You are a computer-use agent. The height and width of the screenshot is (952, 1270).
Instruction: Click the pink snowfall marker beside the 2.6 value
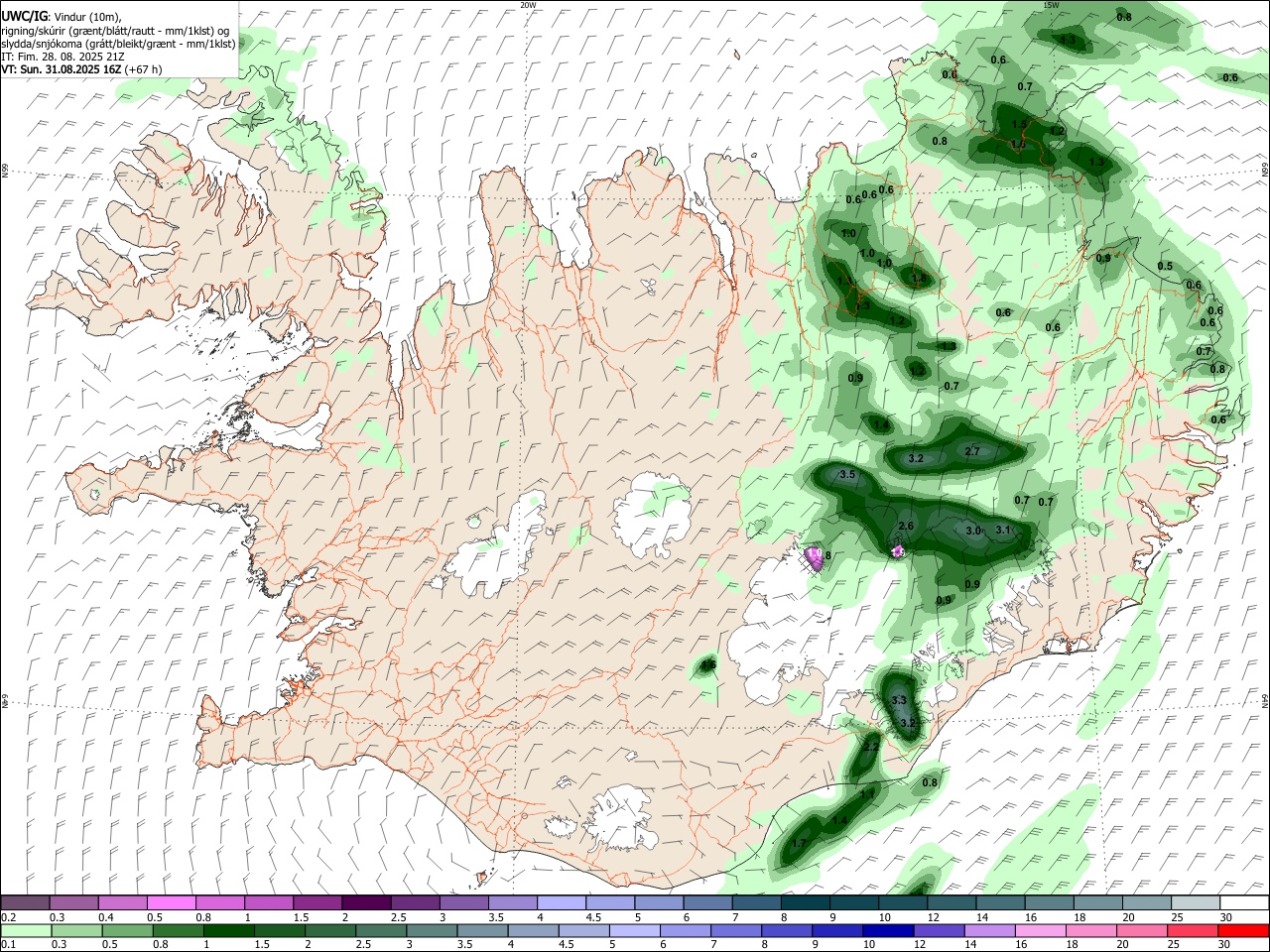tap(898, 551)
